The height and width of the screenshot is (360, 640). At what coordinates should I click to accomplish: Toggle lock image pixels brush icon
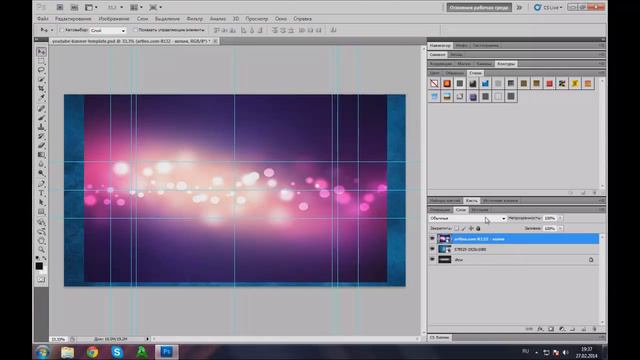click(x=463, y=229)
